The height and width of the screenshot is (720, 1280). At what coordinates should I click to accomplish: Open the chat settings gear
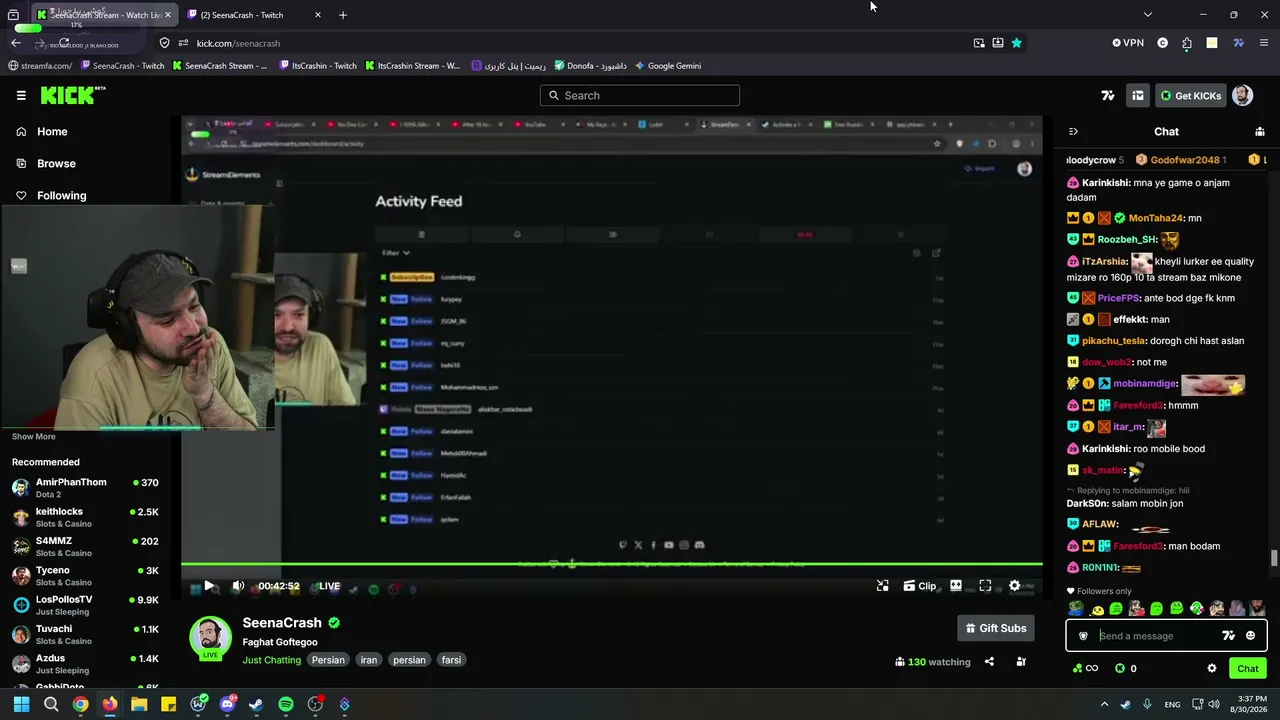point(1212,668)
